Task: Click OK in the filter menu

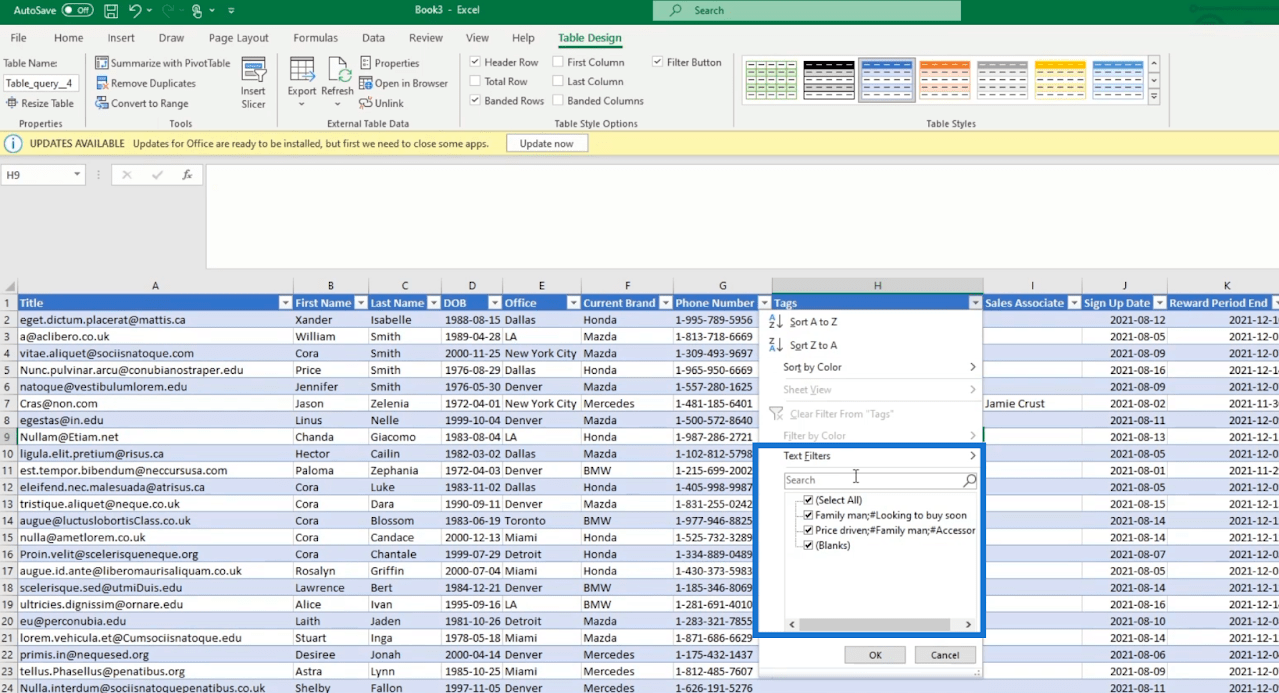Action: pos(875,655)
